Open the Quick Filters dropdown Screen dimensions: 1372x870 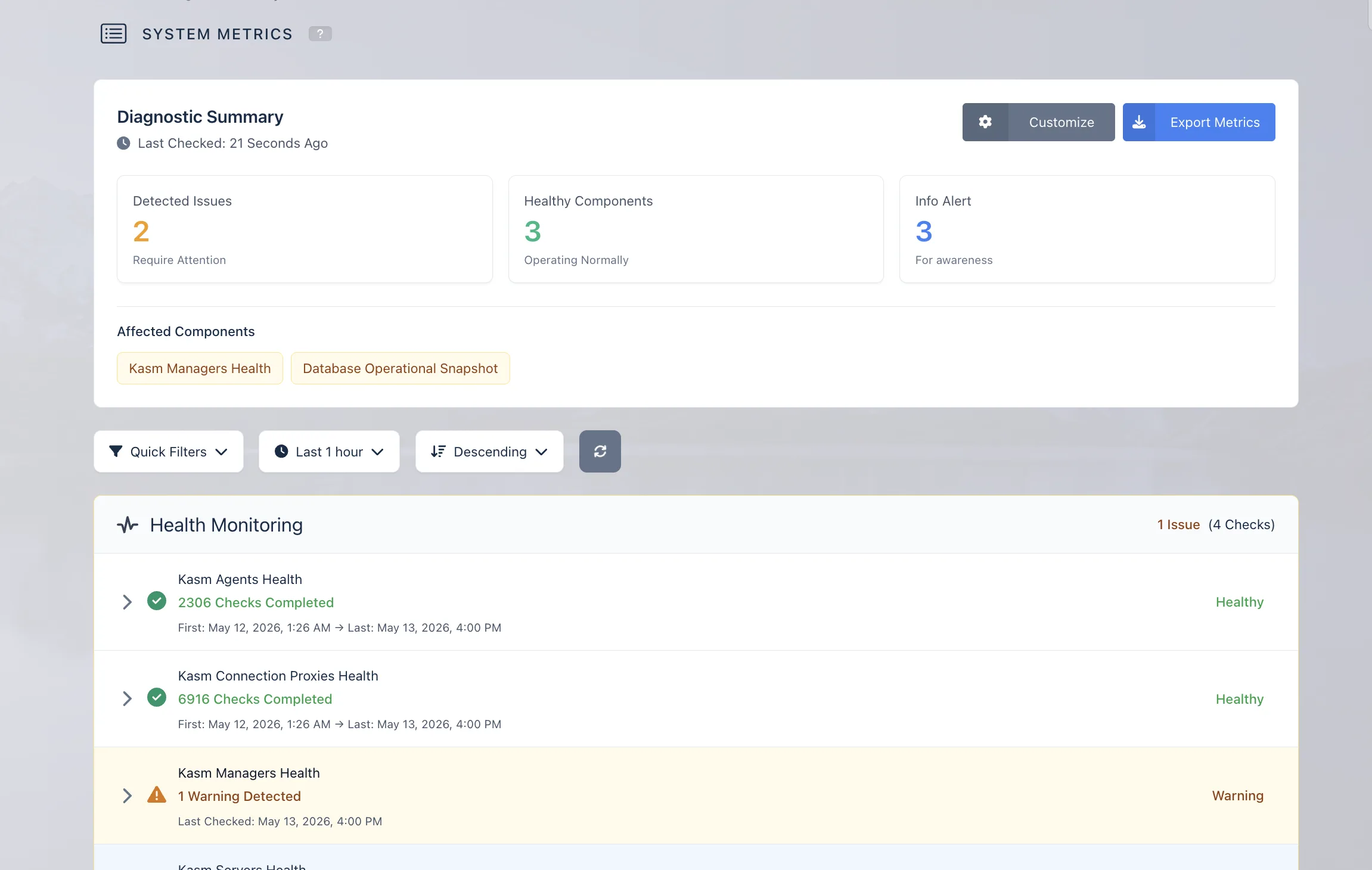point(169,452)
